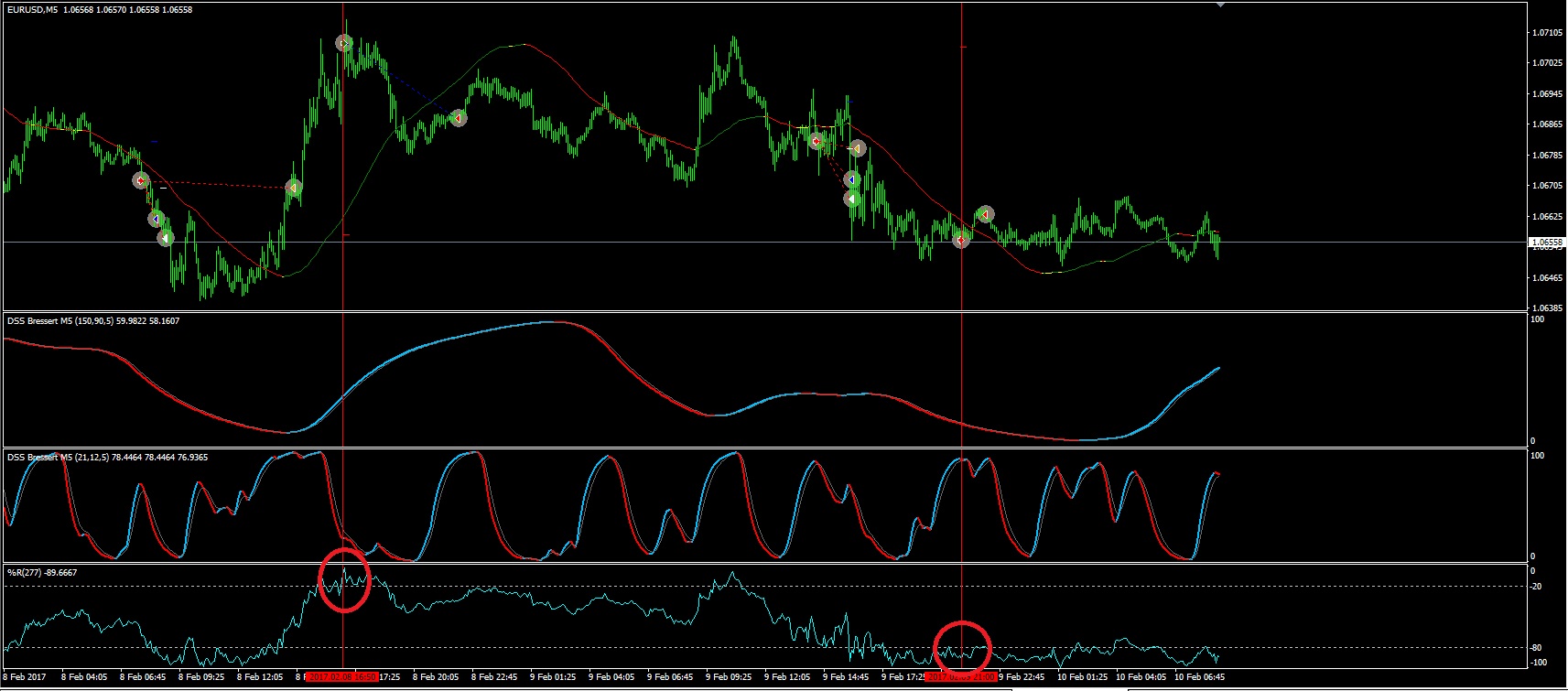Click price scale value 1.07105
Screen dimensions: 1568x691
coord(1547,33)
